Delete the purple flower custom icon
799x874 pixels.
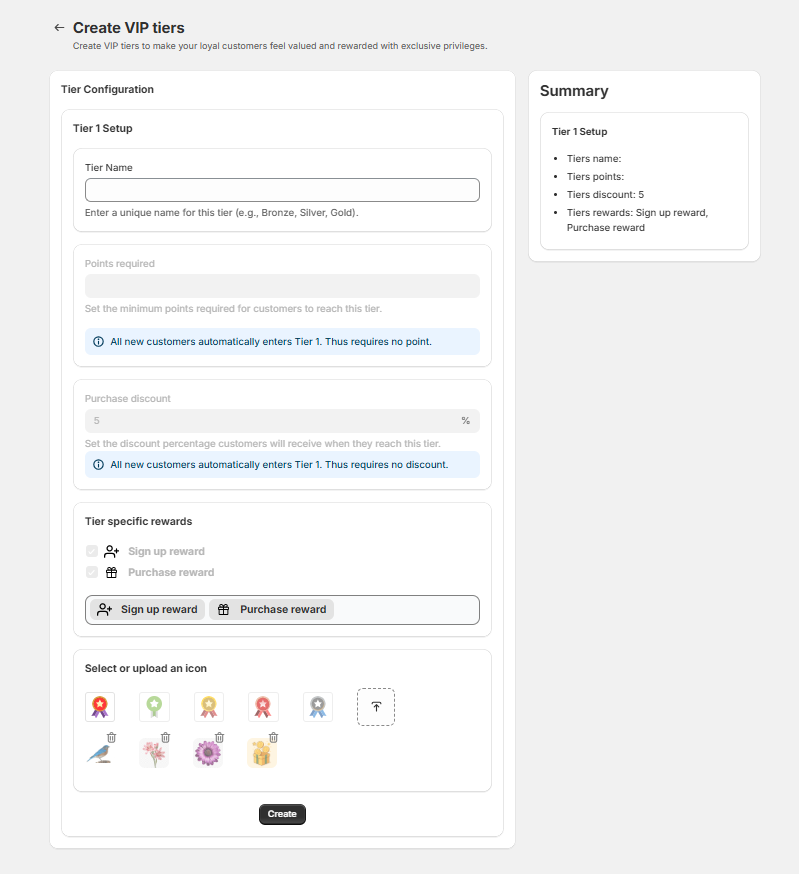(220, 737)
